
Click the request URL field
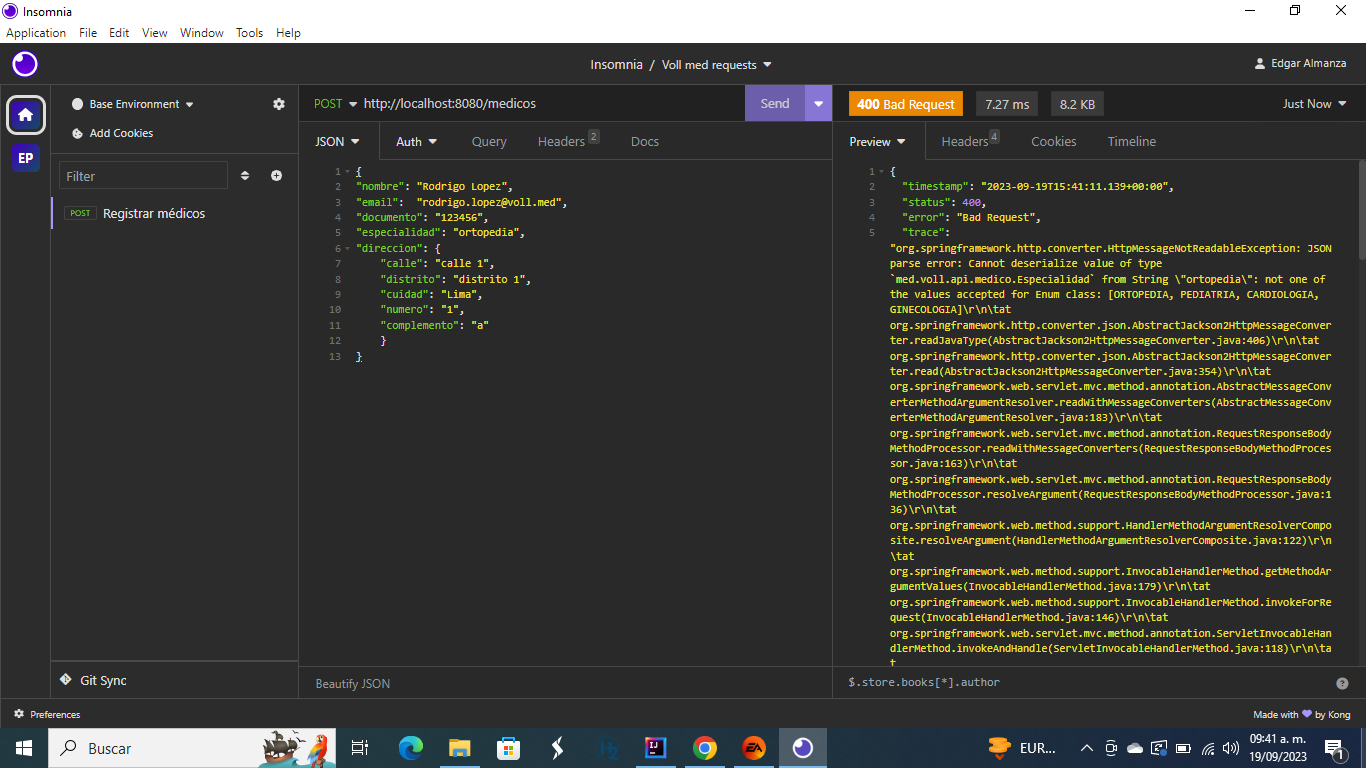coord(550,103)
